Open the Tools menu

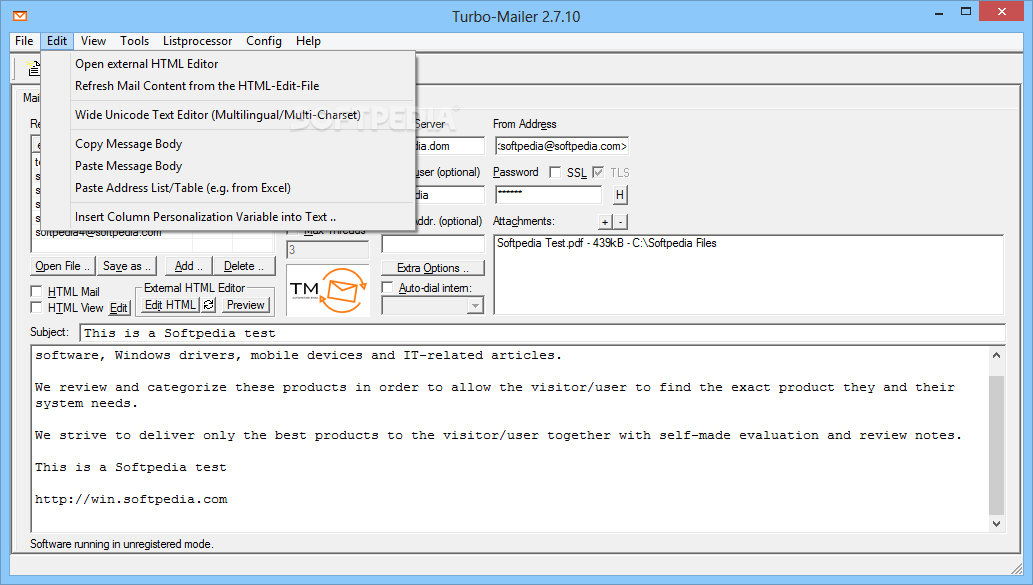134,41
